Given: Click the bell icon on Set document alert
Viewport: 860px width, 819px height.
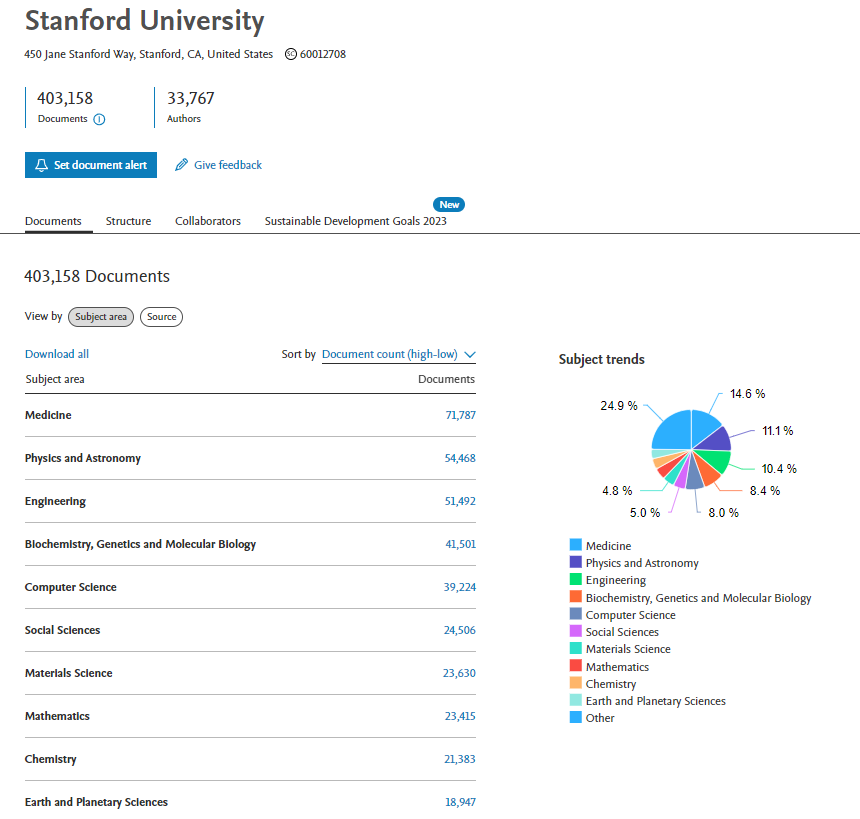Looking at the screenshot, I should (x=42, y=165).
